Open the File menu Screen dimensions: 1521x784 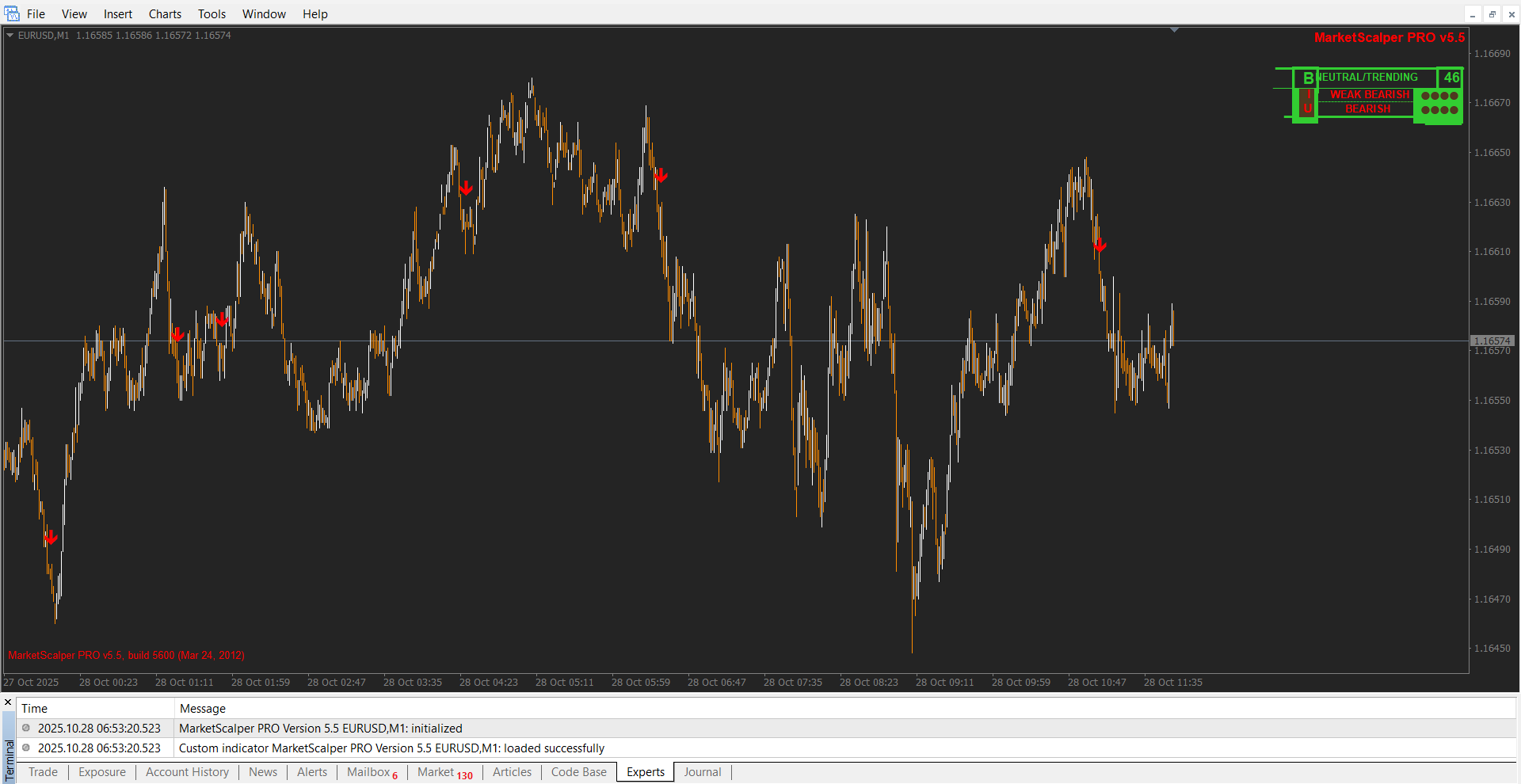coord(36,13)
